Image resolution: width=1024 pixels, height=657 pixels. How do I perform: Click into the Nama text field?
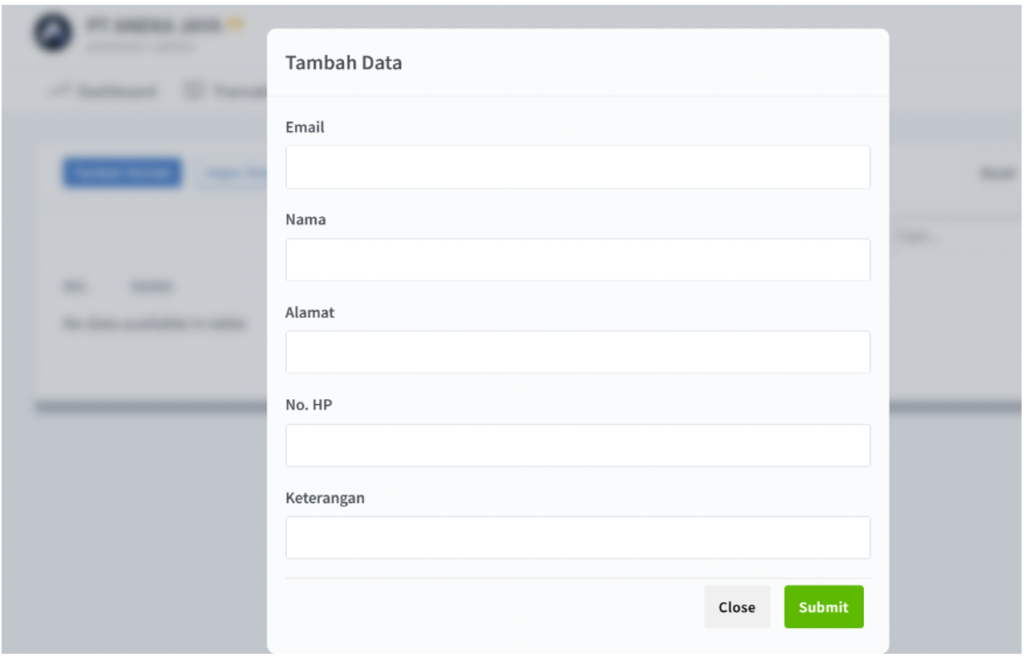click(x=577, y=260)
